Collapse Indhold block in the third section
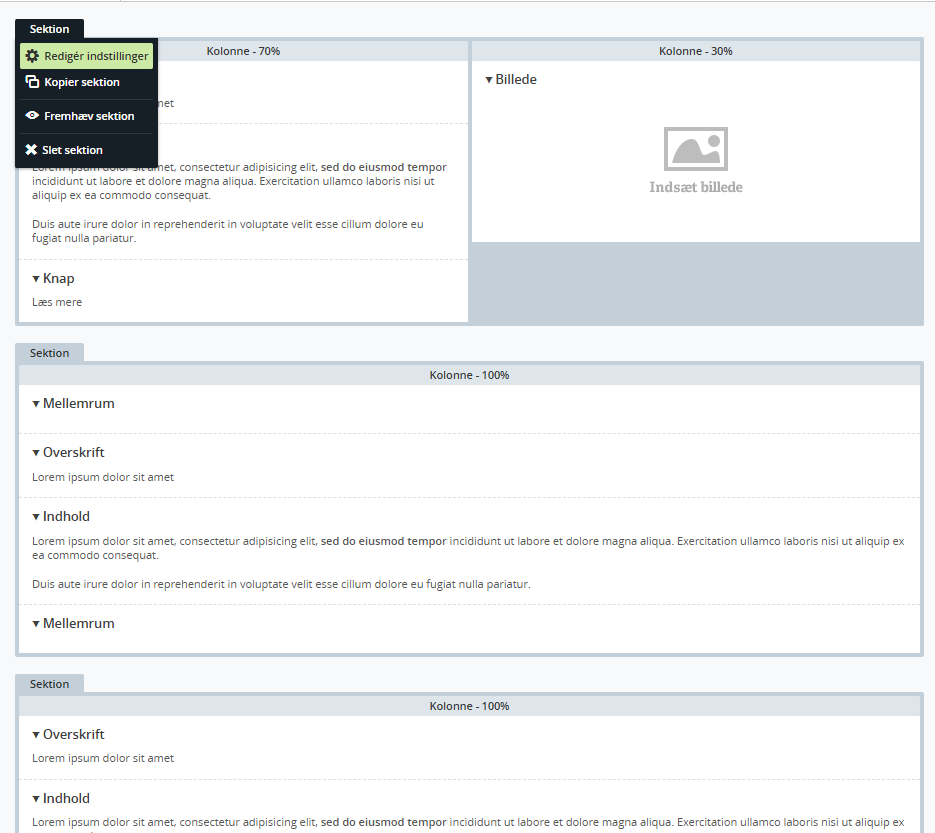The image size is (935, 833). tap(36, 799)
